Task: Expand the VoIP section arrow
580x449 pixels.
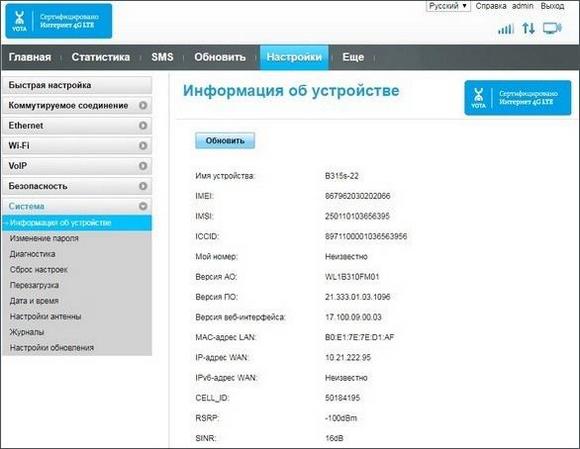Action: (143, 166)
